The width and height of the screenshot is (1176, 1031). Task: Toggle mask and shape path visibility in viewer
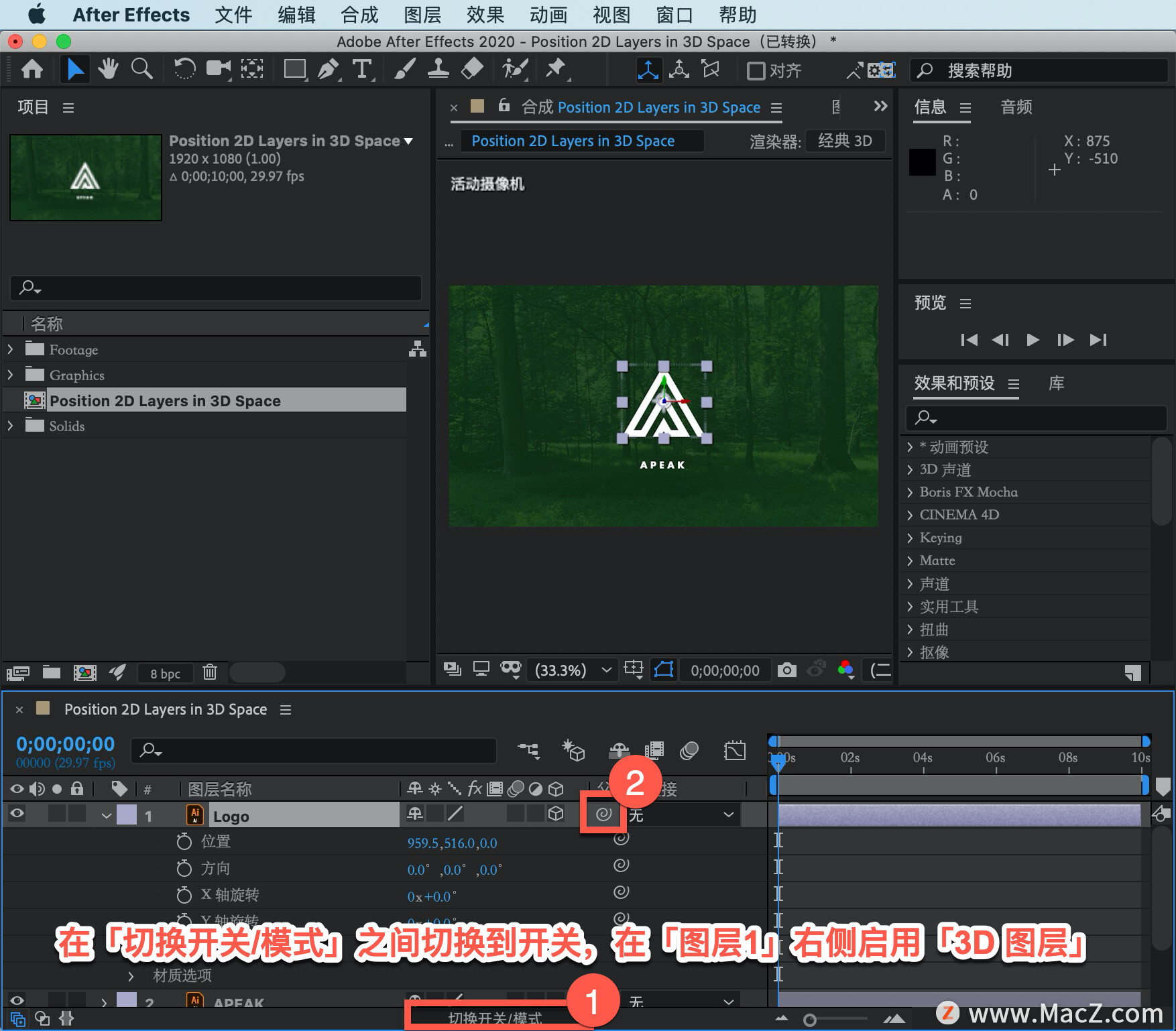(x=664, y=670)
